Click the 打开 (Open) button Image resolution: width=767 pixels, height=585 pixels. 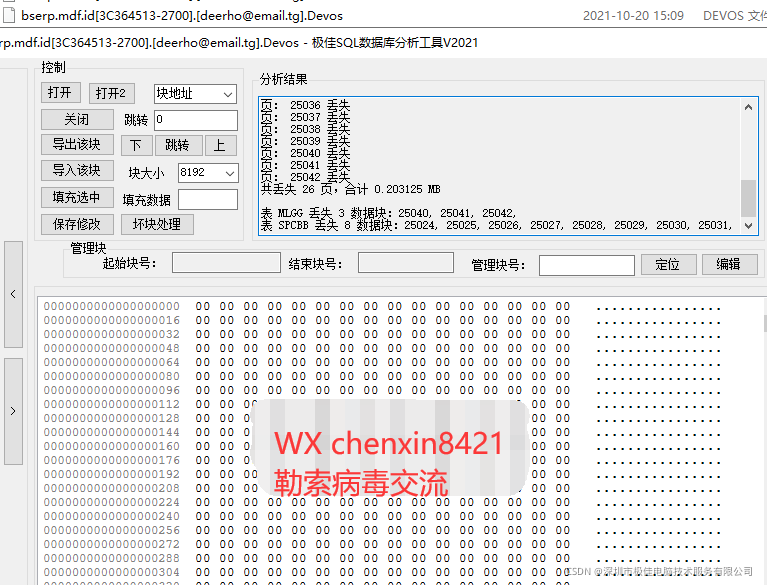tap(60, 93)
